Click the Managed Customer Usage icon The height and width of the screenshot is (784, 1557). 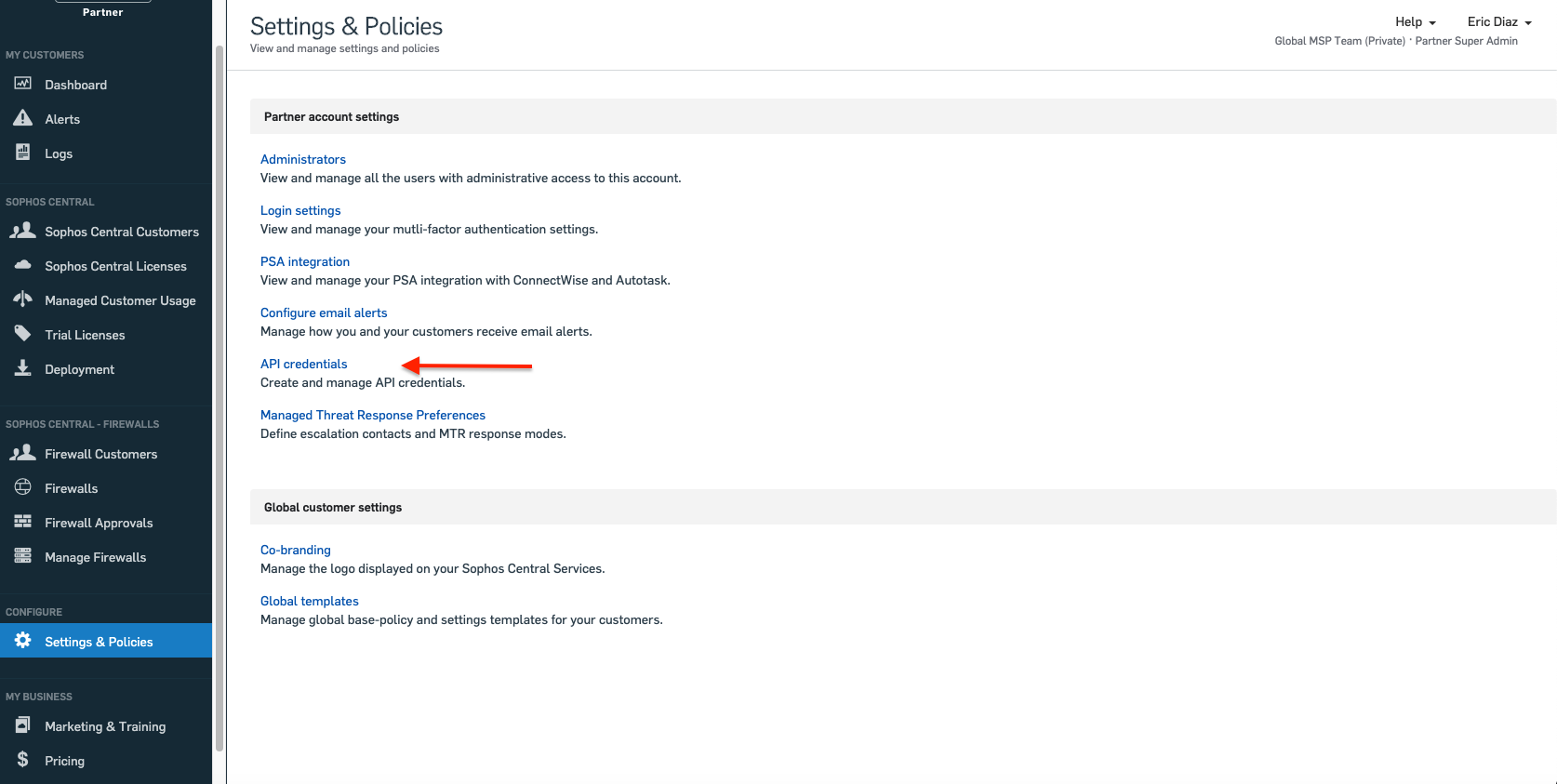click(22, 299)
